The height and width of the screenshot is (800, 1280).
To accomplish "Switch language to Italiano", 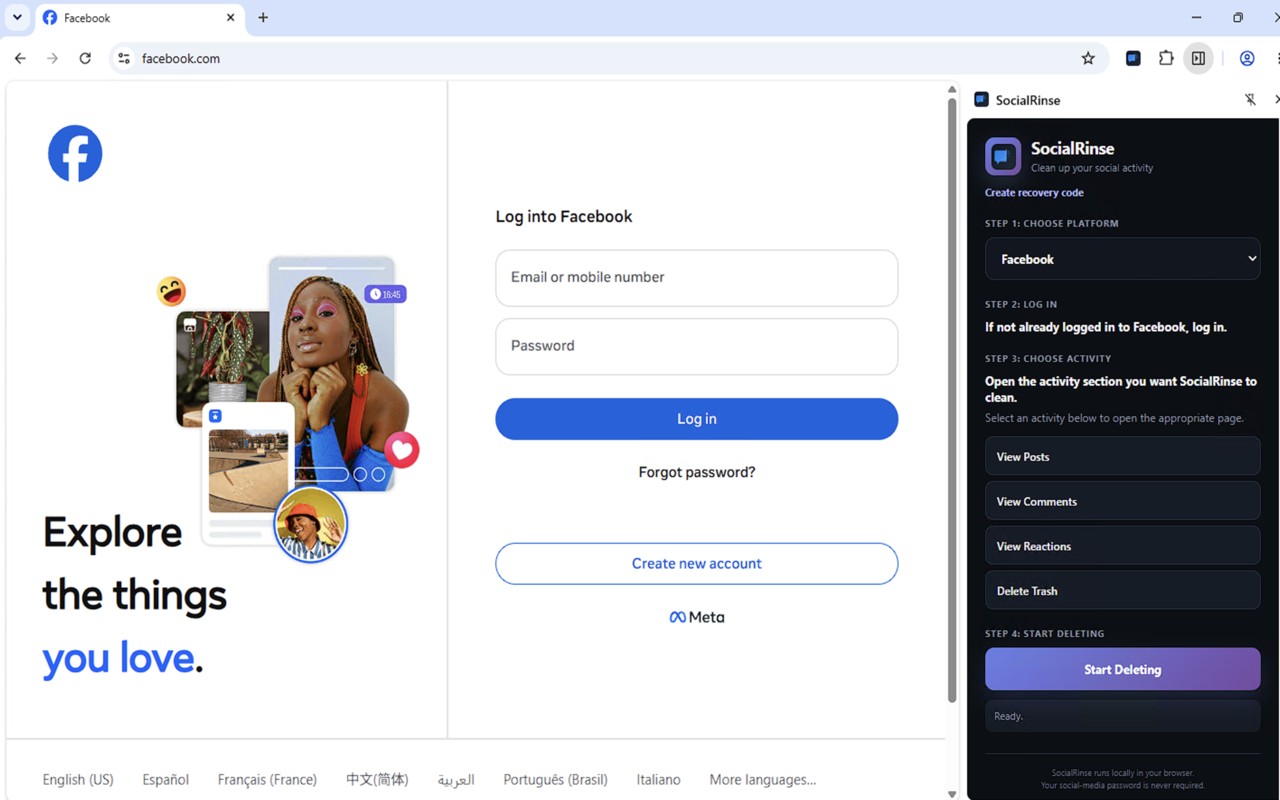I will (x=658, y=779).
